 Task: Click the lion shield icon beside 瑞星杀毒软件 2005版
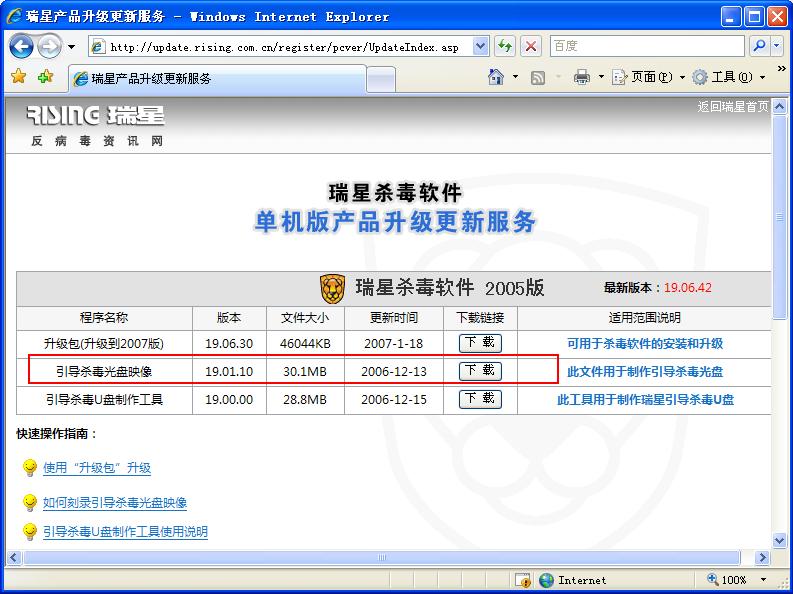pos(332,289)
